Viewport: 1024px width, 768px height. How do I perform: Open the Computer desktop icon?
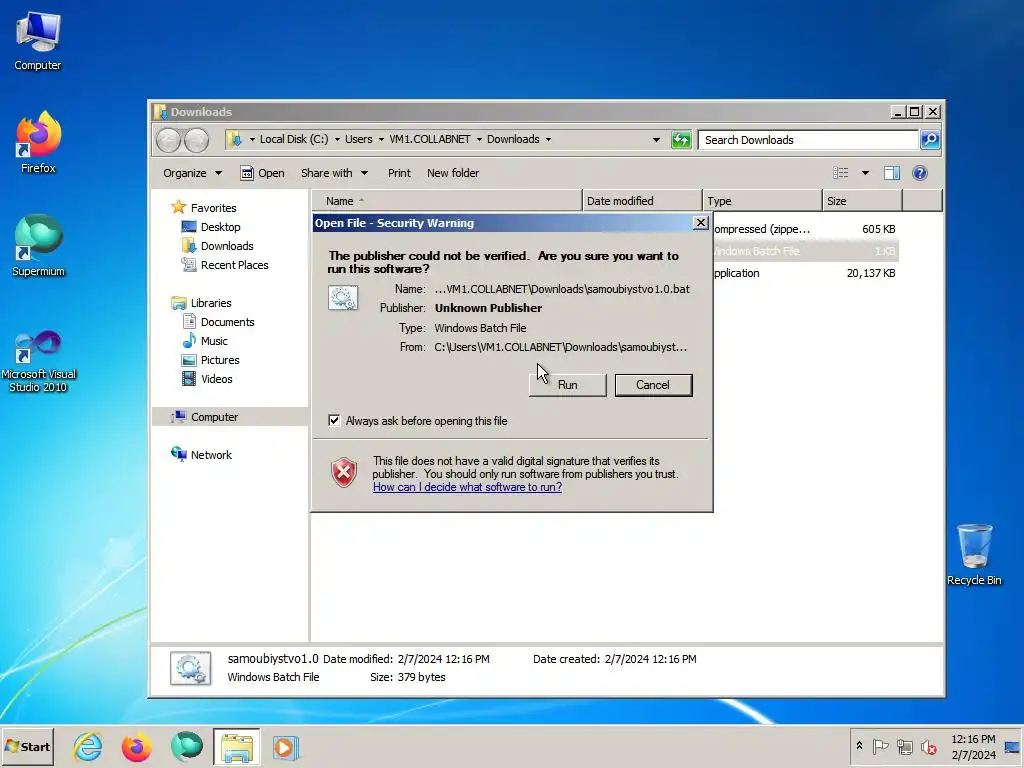coord(38,40)
